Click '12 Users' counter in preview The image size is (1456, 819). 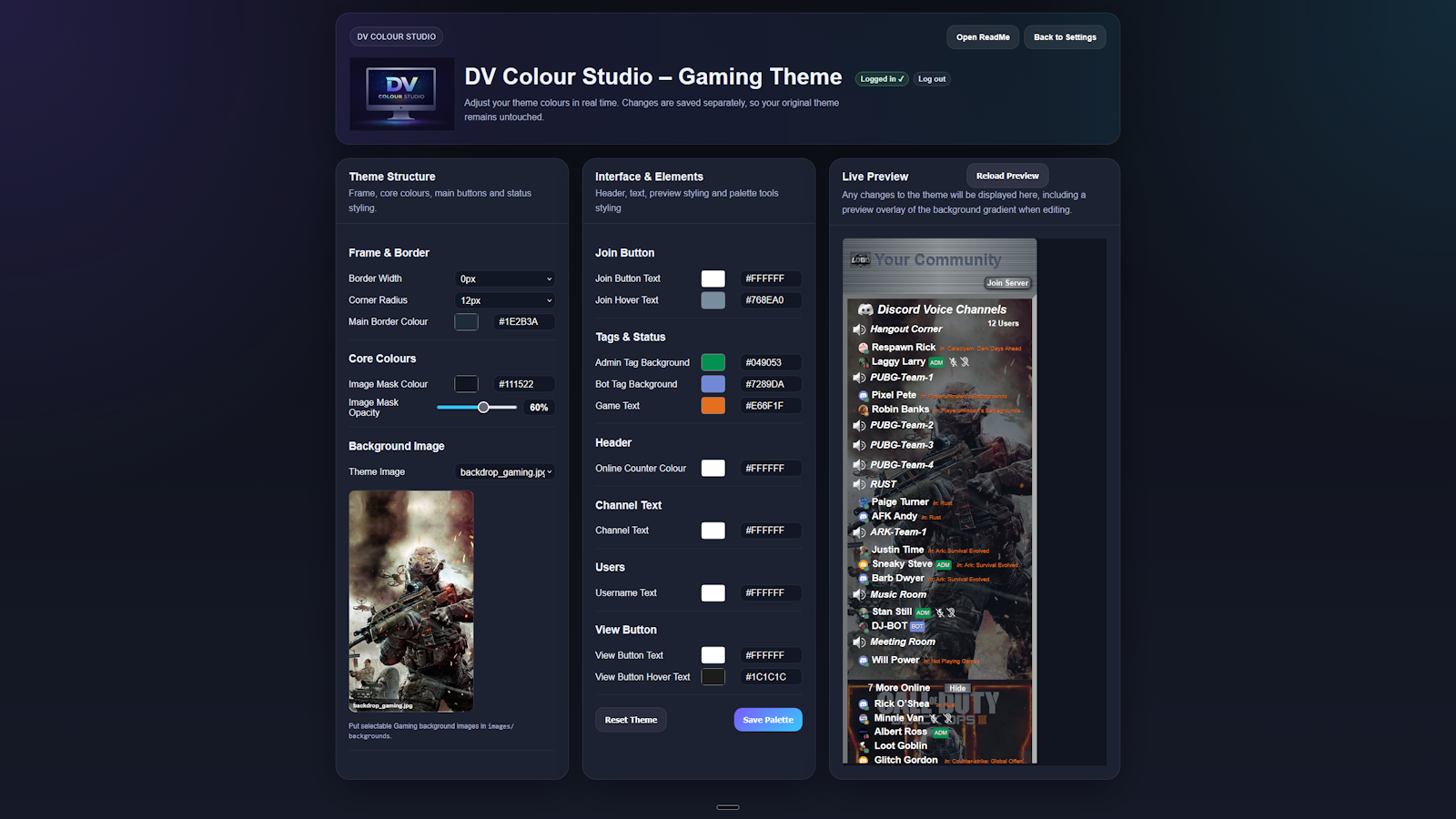point(1003,324)
